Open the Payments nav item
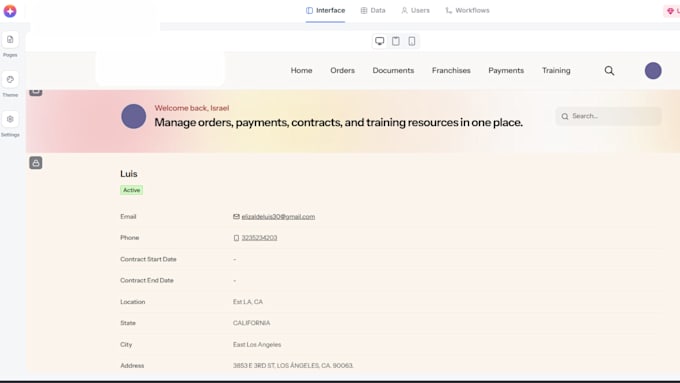Image resolution: width=680 pixels, height=383 pixels. pos(506,70)
